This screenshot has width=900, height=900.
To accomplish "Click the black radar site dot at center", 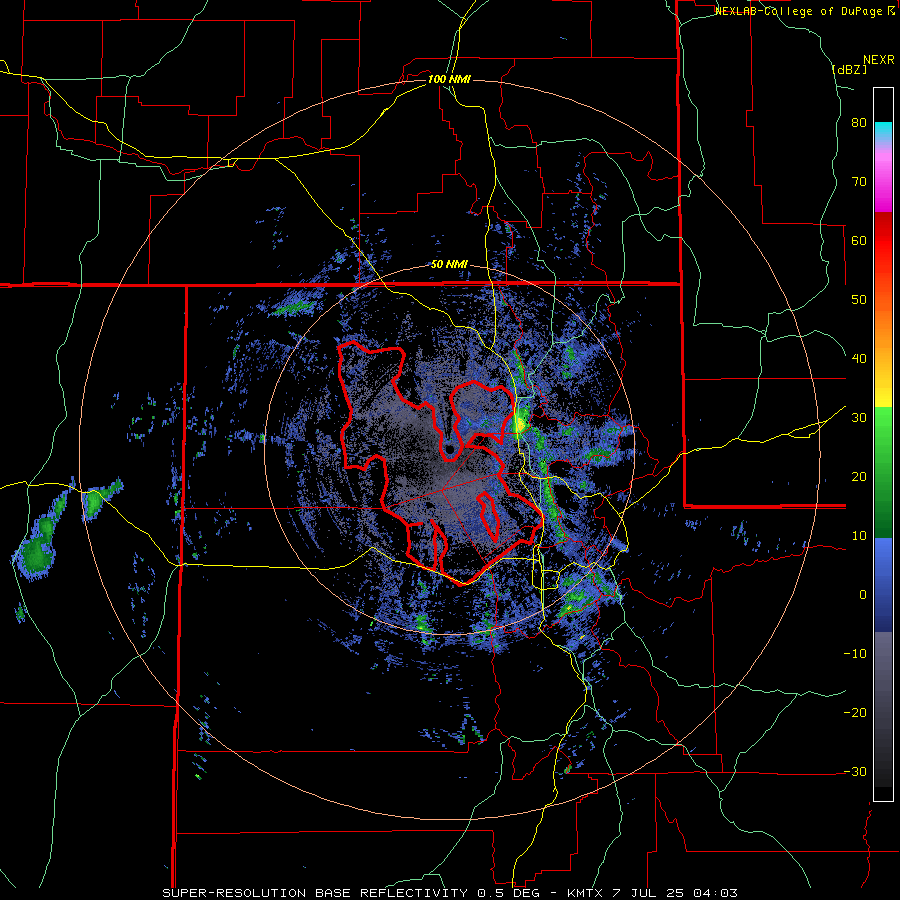I will point(449,448).
